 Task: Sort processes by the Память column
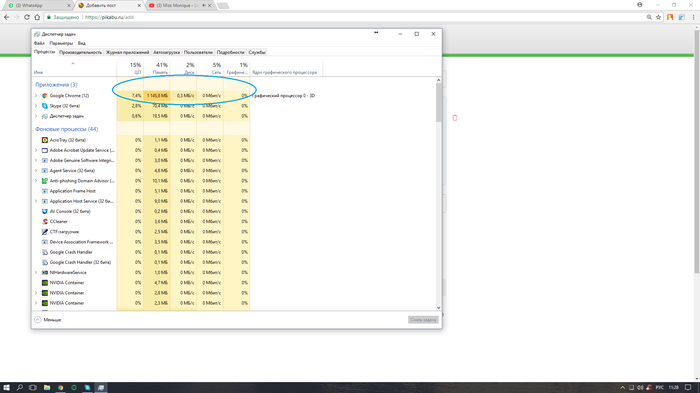tap(156, 68)
